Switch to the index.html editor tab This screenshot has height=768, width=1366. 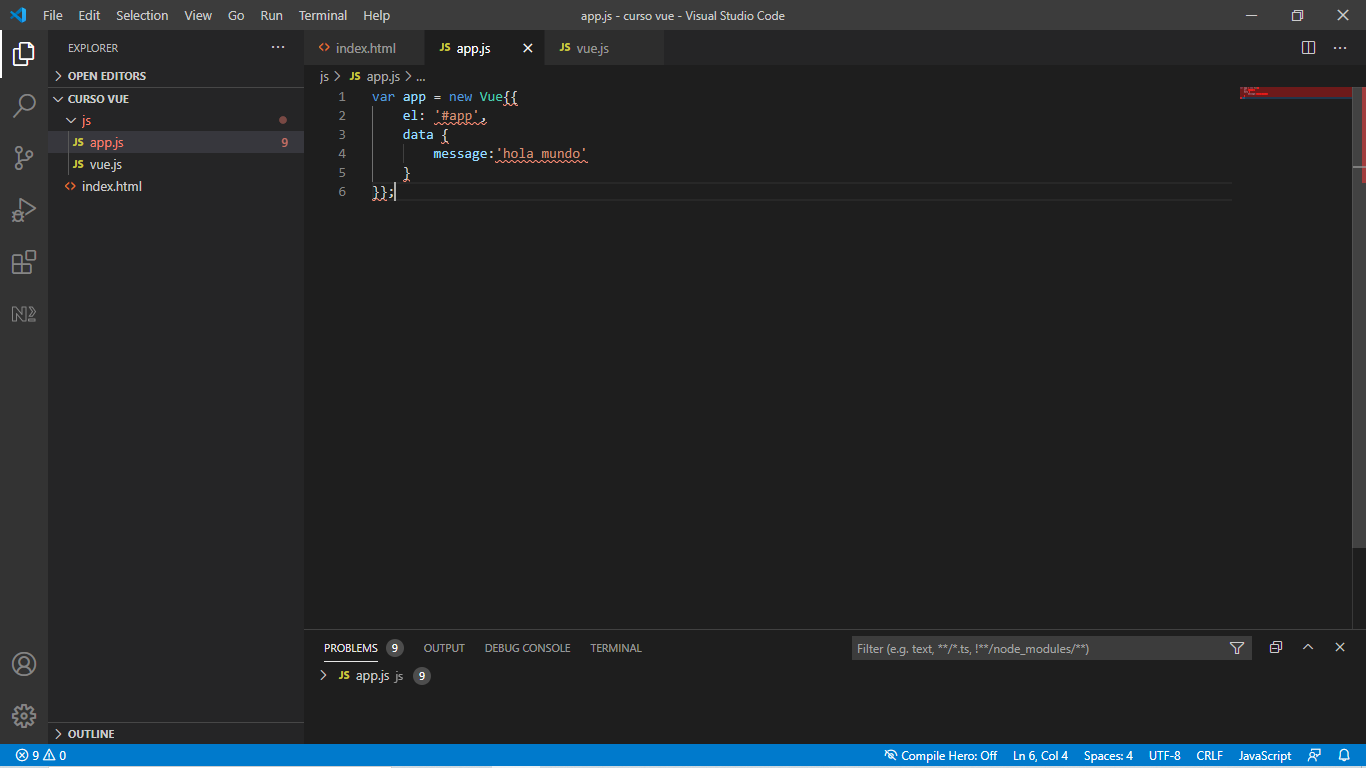point(365,48)
